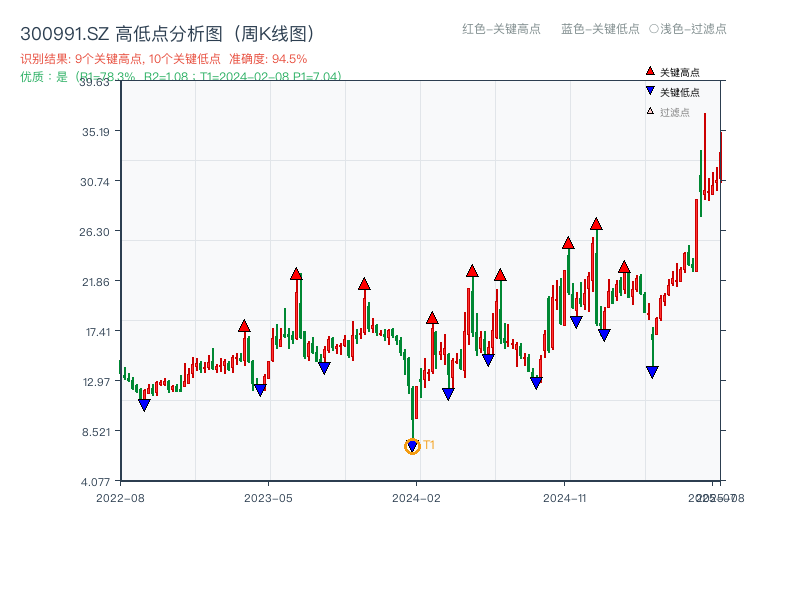Click the red 识别结果 accuracy summary line
This screenshot has width=800, height=600.
click(164, 59)
